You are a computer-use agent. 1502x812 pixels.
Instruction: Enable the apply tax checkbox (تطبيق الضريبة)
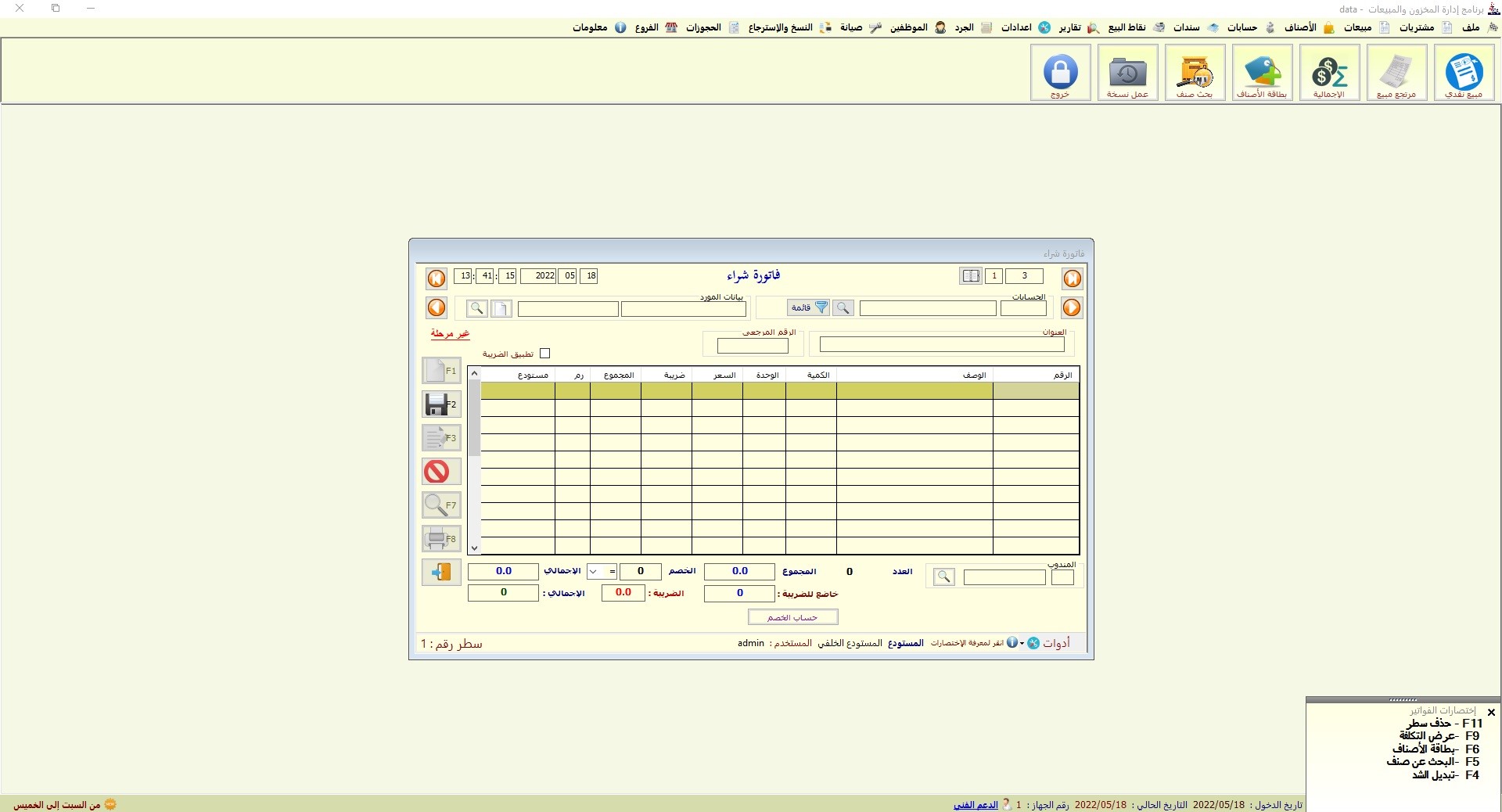[x=545, y=354]
